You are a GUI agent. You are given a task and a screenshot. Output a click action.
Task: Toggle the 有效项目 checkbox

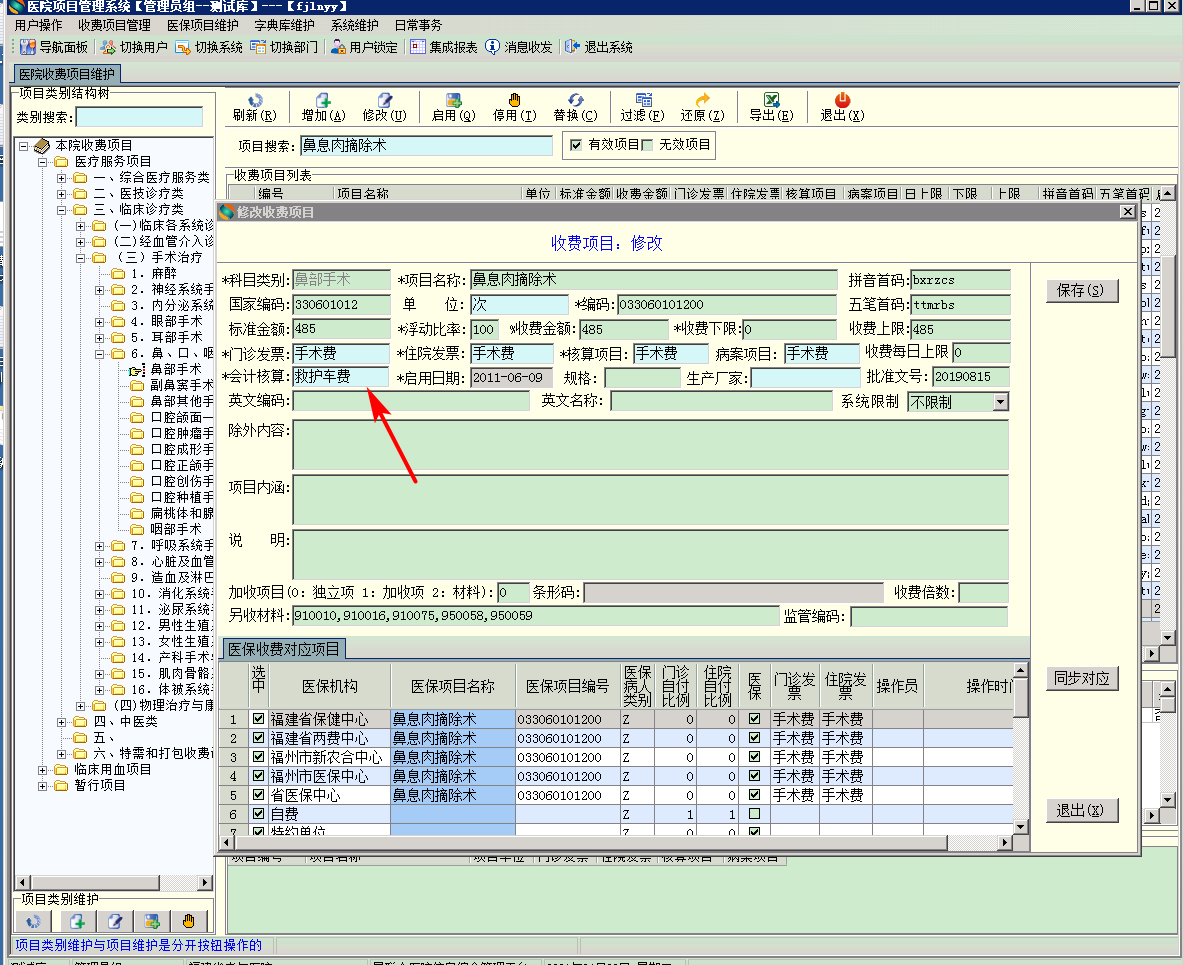tap(576, 145)
